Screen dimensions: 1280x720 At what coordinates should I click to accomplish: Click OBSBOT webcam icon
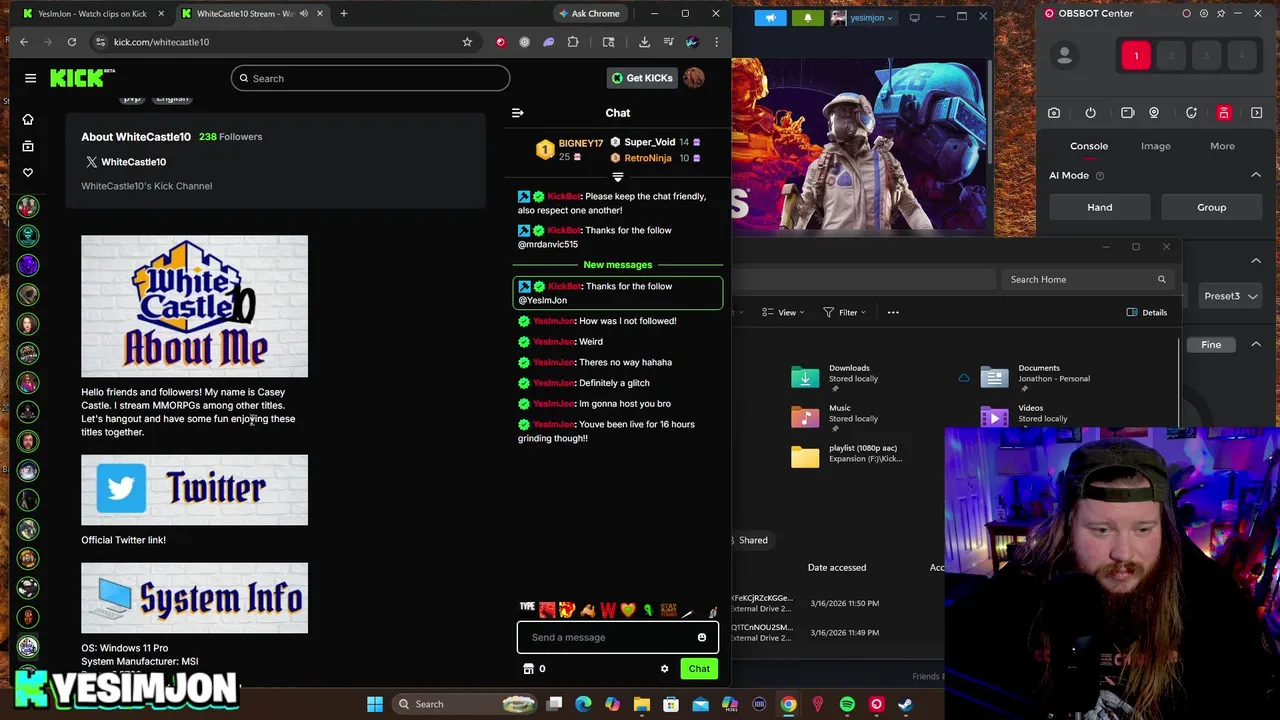[x=1154, y=113]
